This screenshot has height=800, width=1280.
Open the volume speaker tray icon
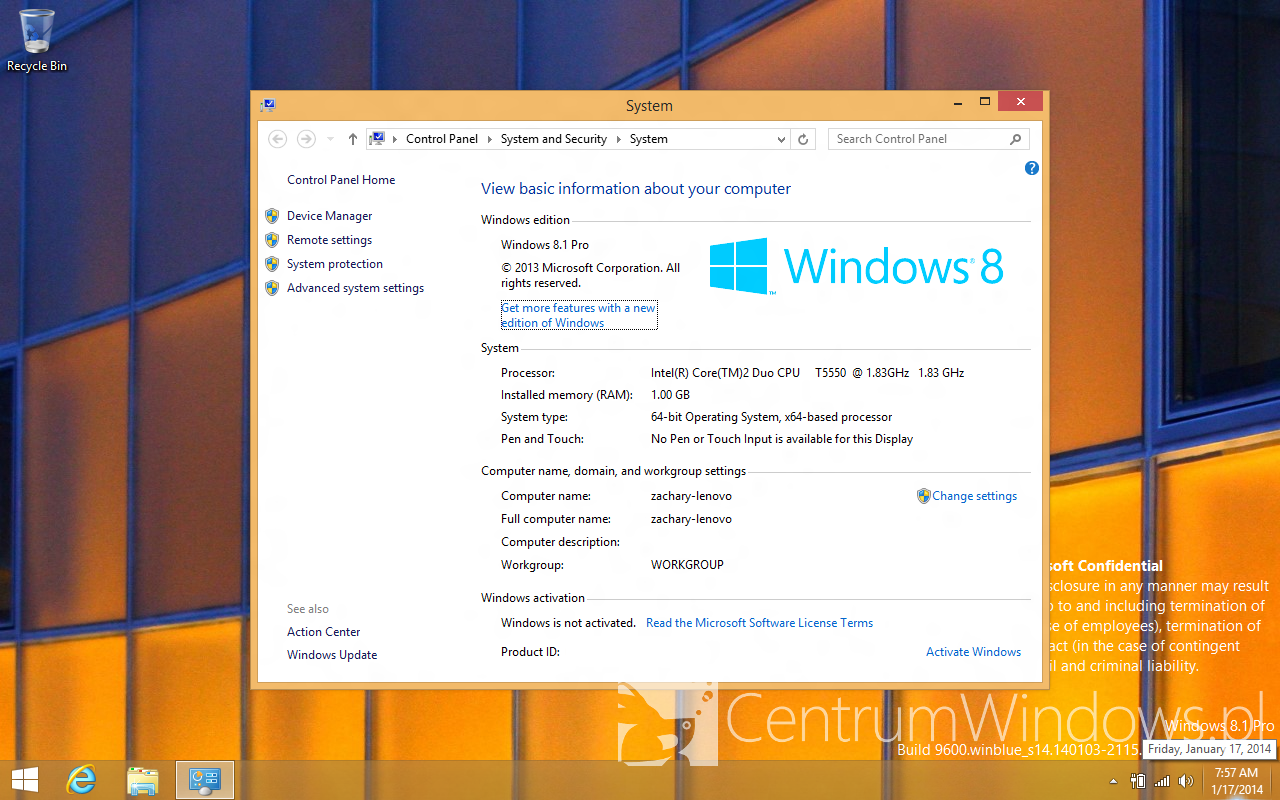(x=1186, y=781)
